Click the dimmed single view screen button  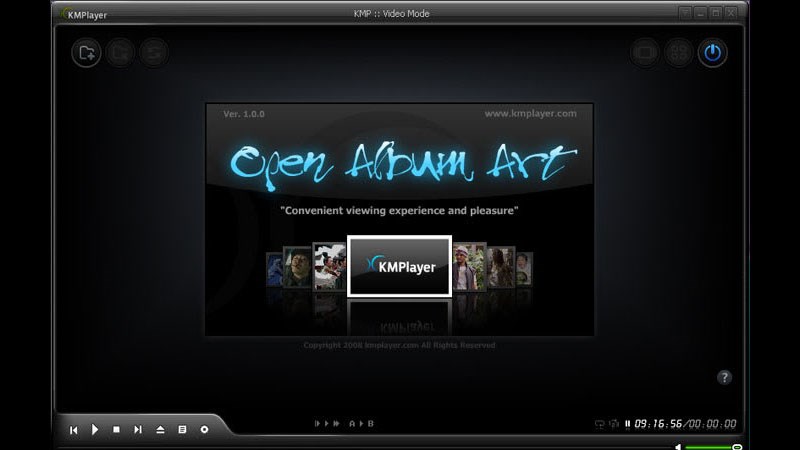click(645, 53)
